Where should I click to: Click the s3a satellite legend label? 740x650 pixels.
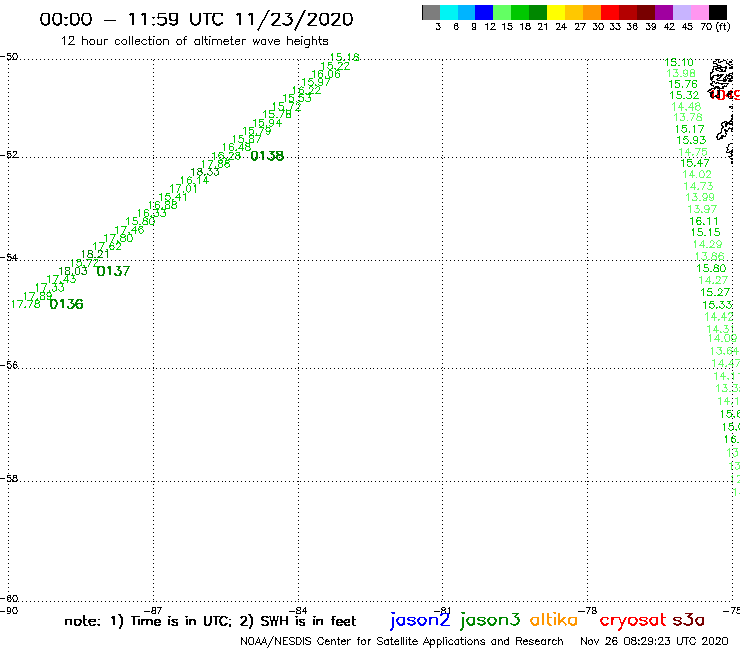[689, 620]
